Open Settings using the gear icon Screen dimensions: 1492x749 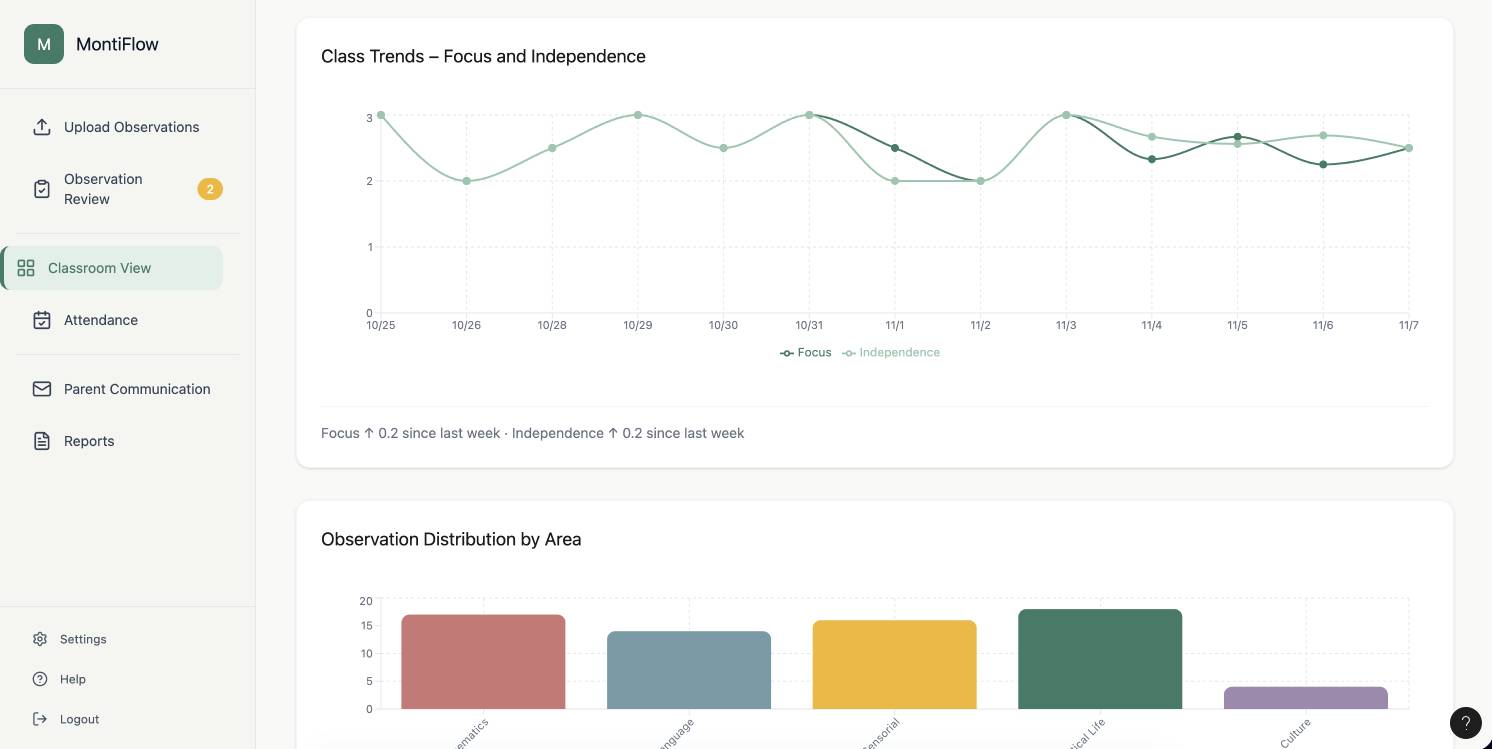click(x=39, y=639)
